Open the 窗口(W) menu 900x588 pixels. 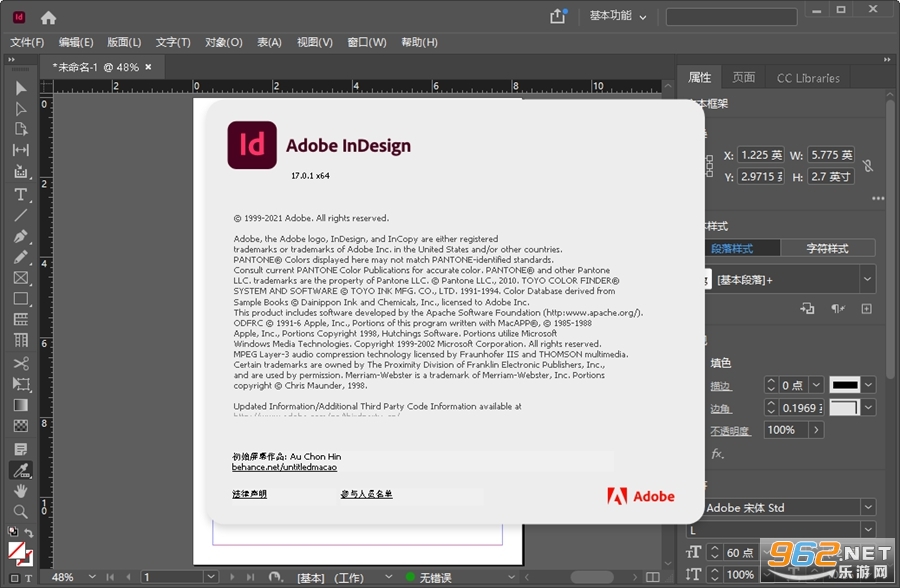(367, 42)
